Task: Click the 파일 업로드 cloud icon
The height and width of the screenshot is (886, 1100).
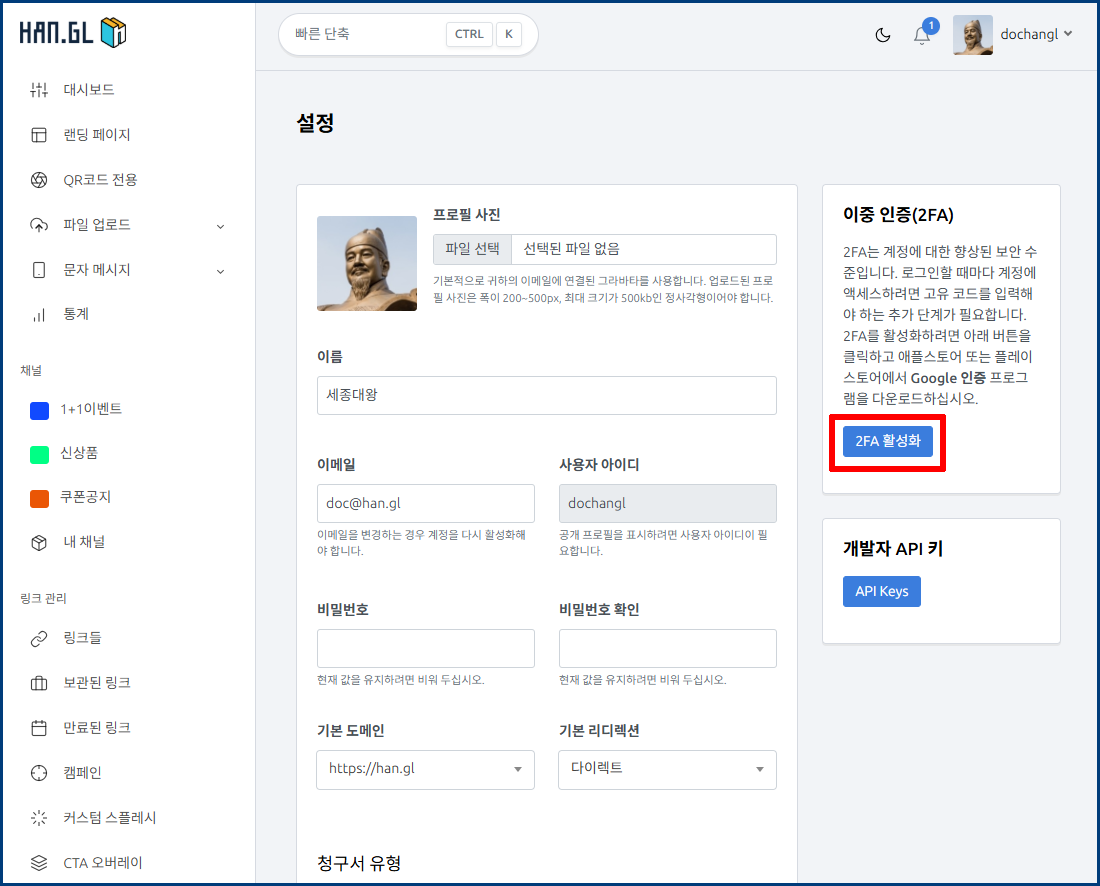Action: click(39, 225)
